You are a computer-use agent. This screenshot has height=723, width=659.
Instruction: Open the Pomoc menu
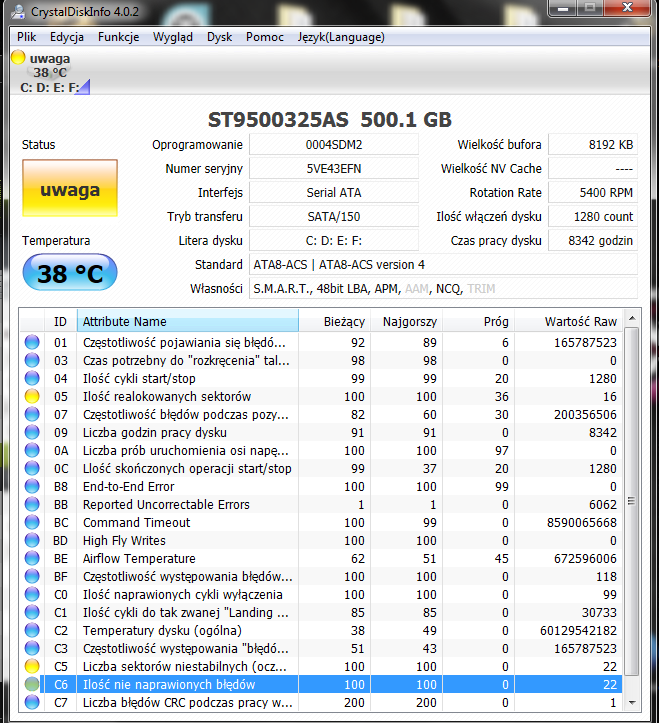(x=265, y=37)
